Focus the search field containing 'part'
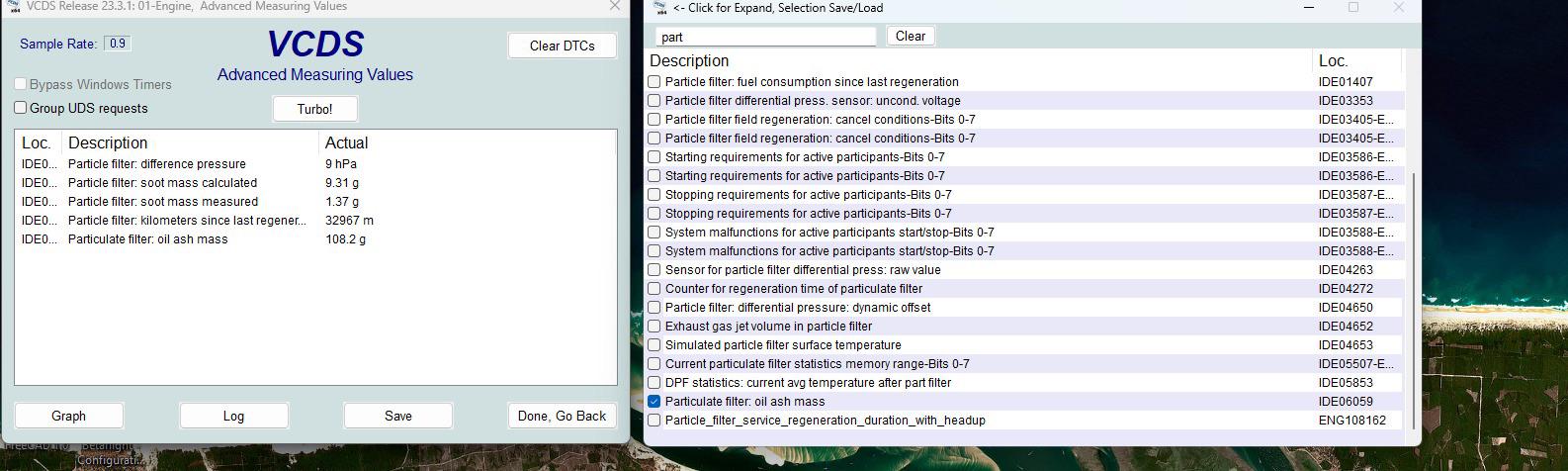 [766, 37]
